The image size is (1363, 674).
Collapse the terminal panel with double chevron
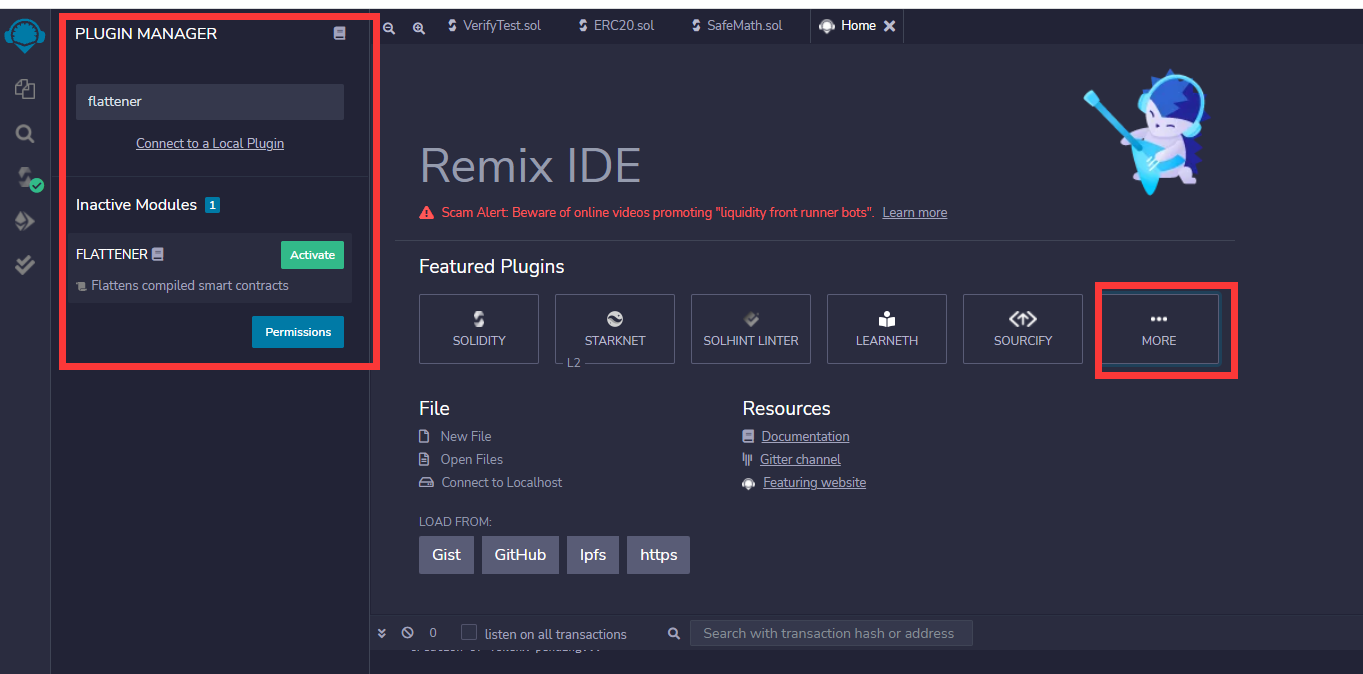coord(382,633)
